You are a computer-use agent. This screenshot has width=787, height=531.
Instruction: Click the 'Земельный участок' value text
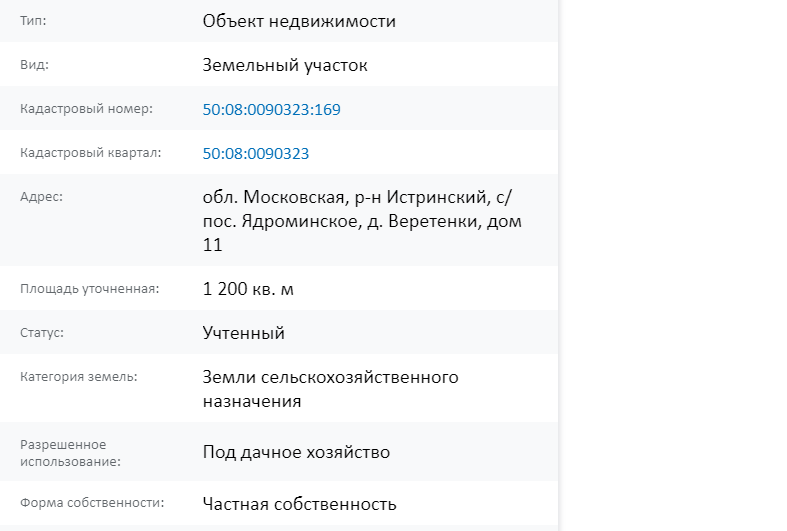coord(285,65)
